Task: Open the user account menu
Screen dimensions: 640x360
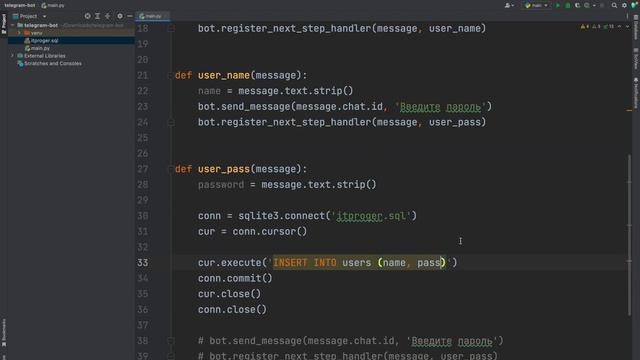Action: [509, 5]
